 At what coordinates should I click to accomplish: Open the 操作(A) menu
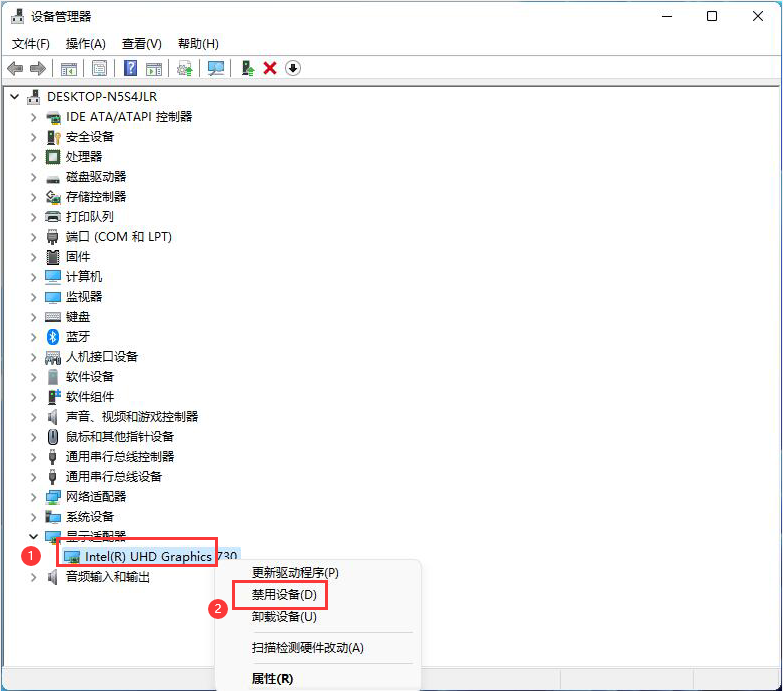[x=86, y=44]
